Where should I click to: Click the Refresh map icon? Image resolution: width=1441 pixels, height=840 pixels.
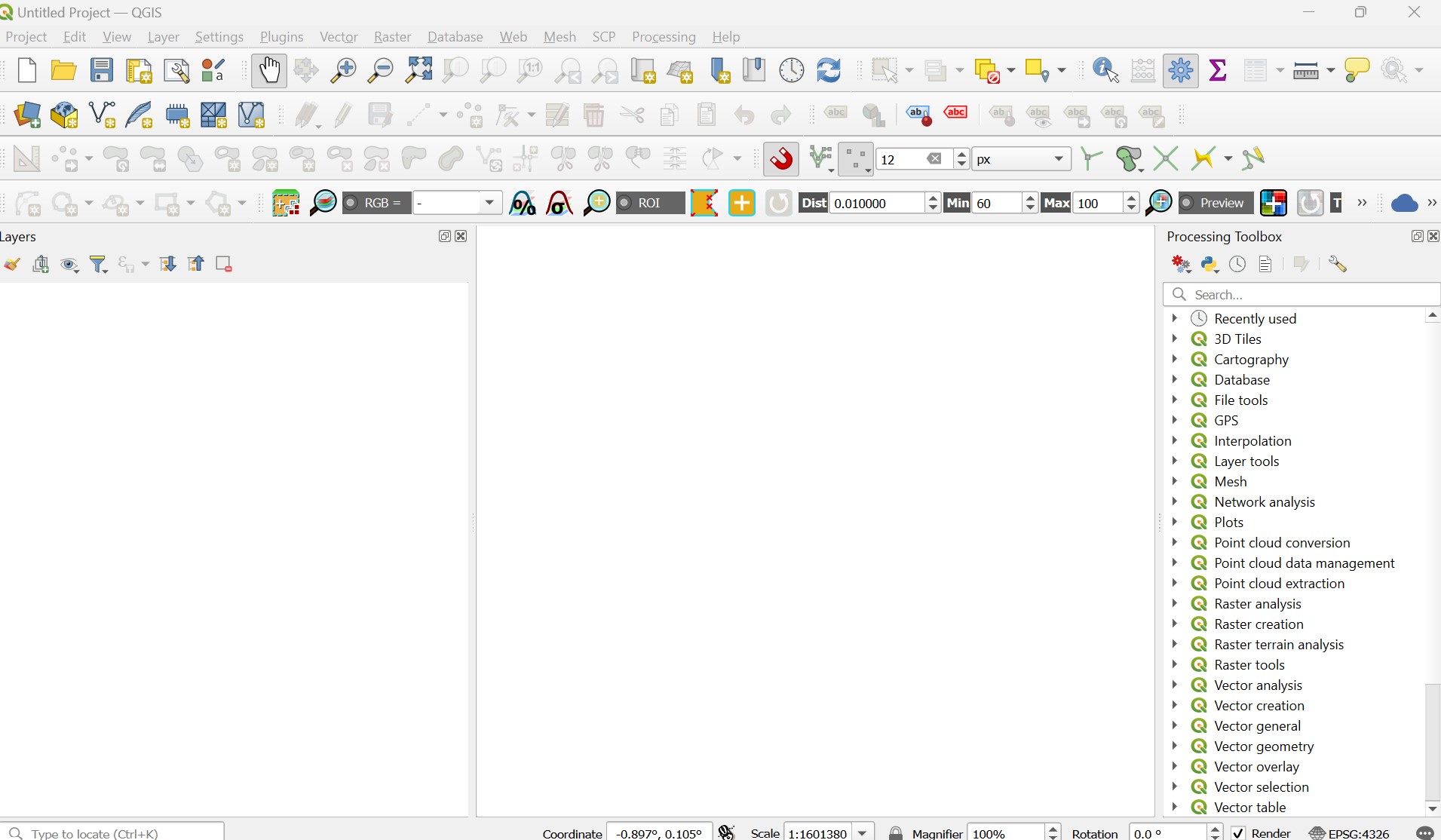829,71
